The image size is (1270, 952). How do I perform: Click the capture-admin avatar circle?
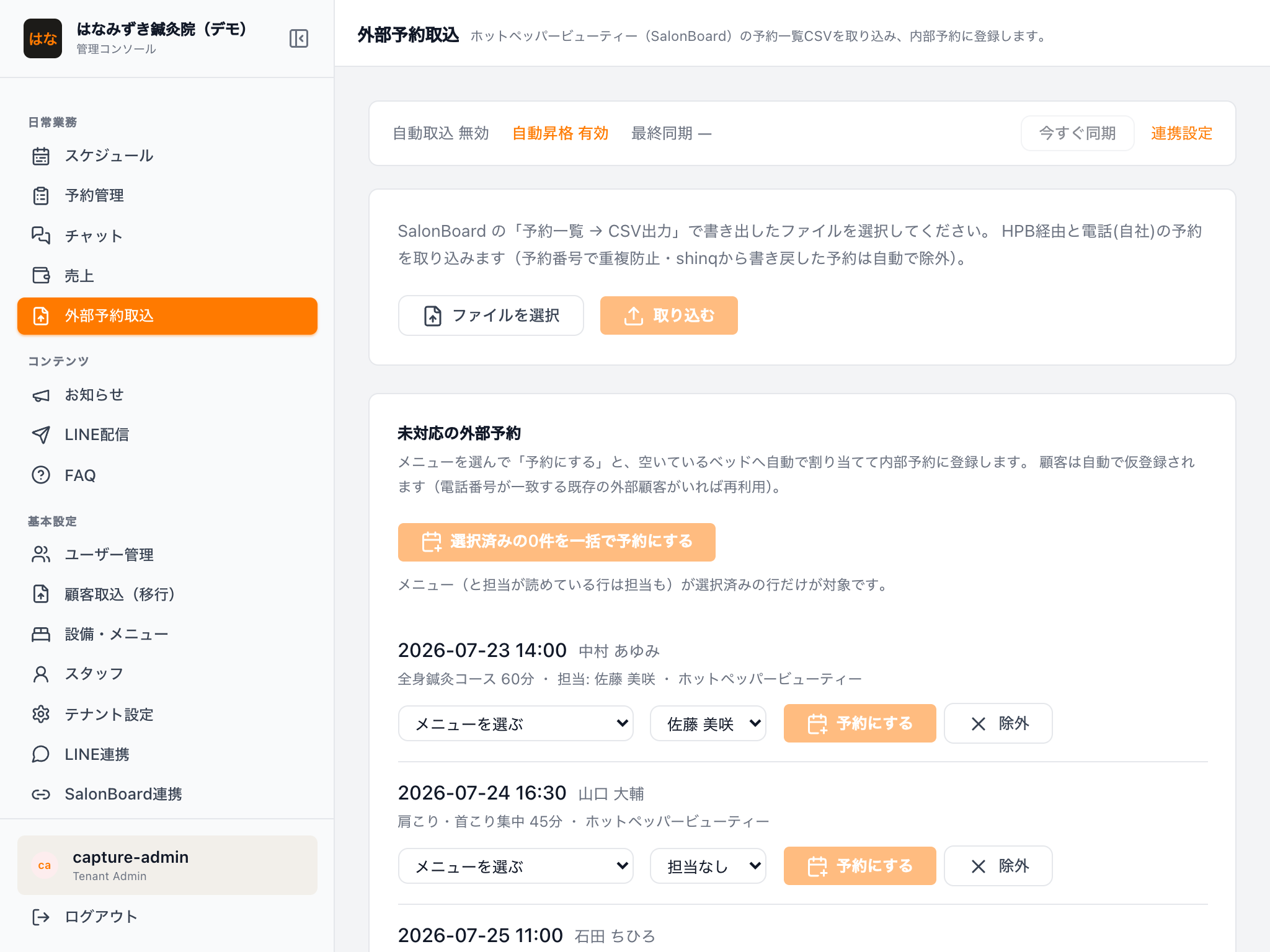[x=45, y=865]
